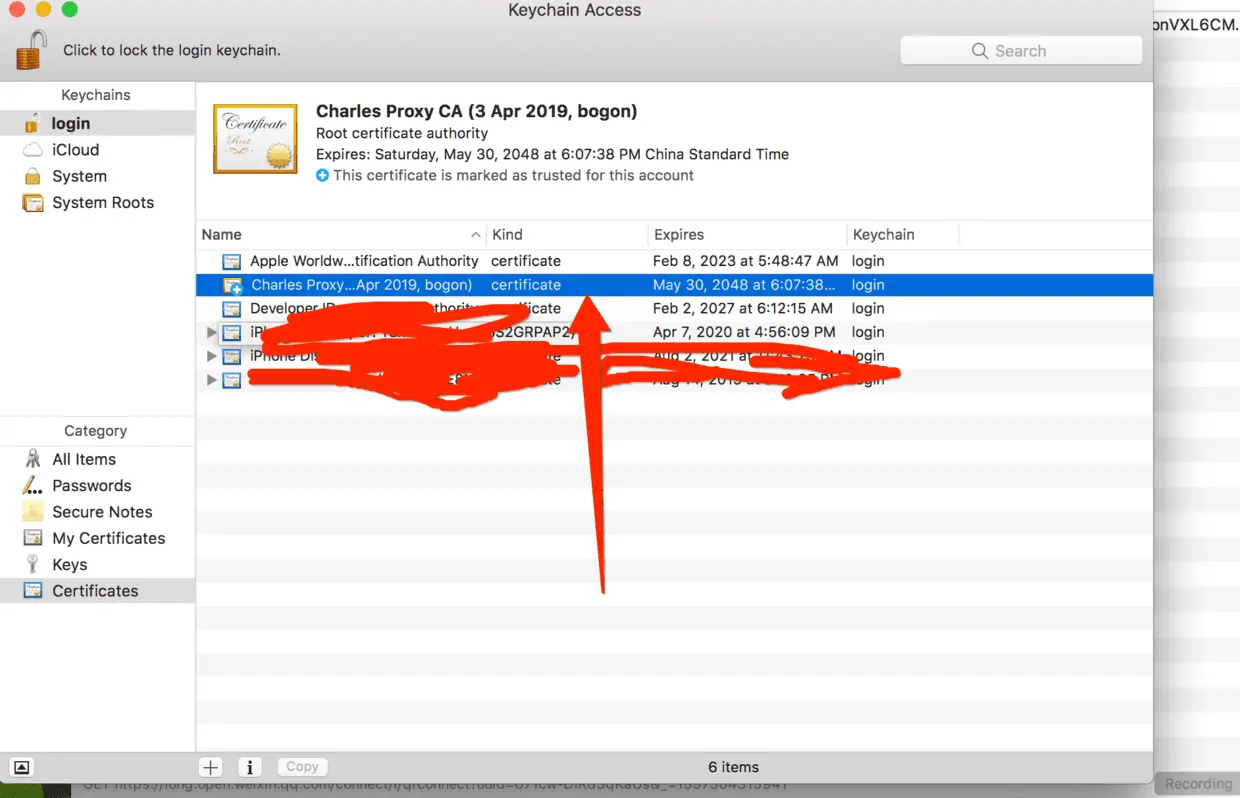
Task: Show Secure Notes category
Action: tap(97, 512)
